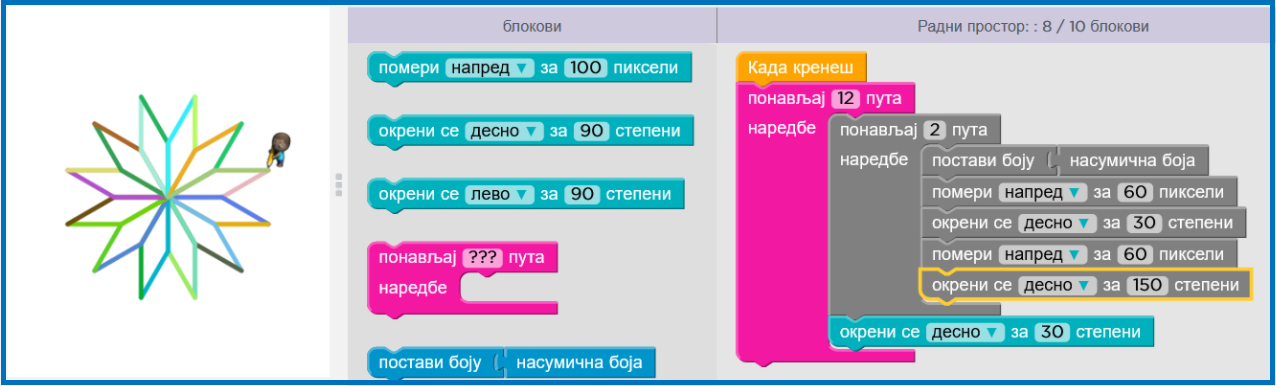This screenshot has width=1276, height=386.
Task: Select the orange 'Када кренеш' block
Action: click(x=801, y=68)
